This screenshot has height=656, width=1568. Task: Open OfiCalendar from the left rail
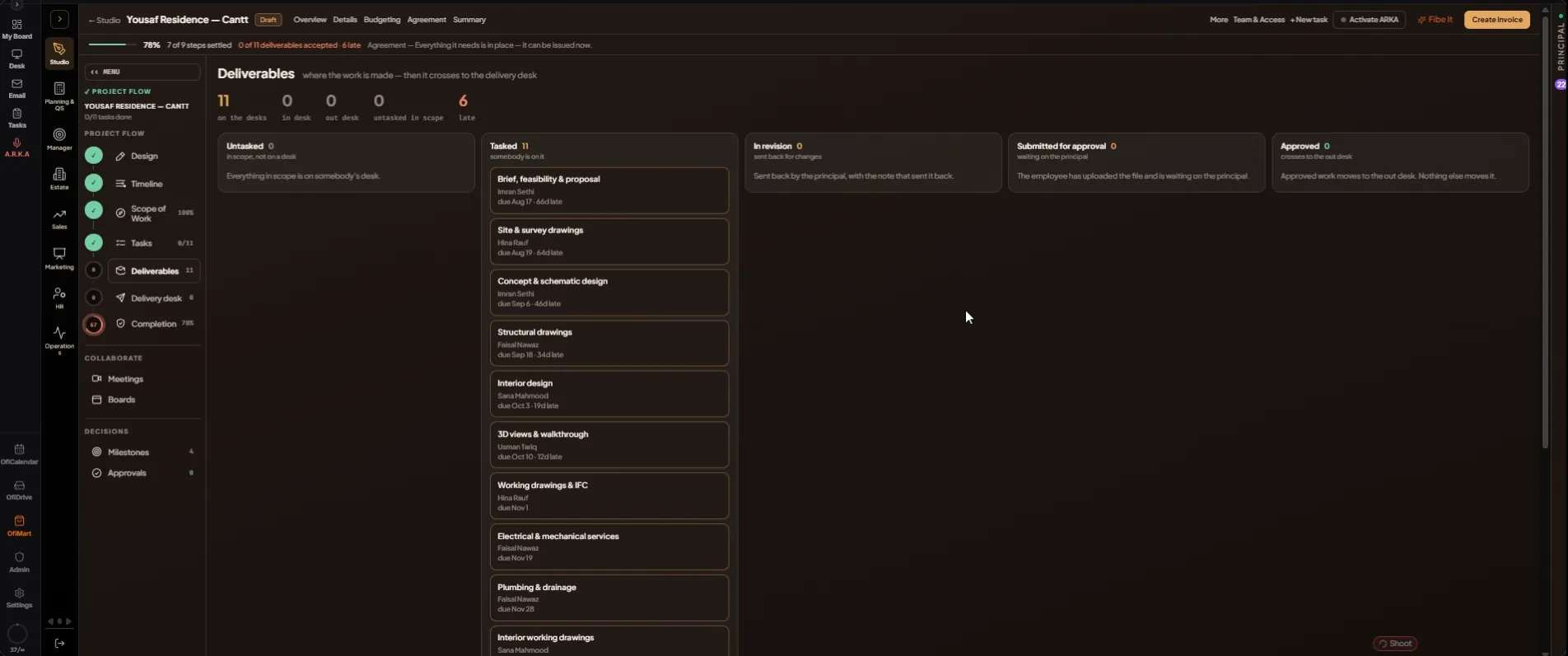pos(19,454)
